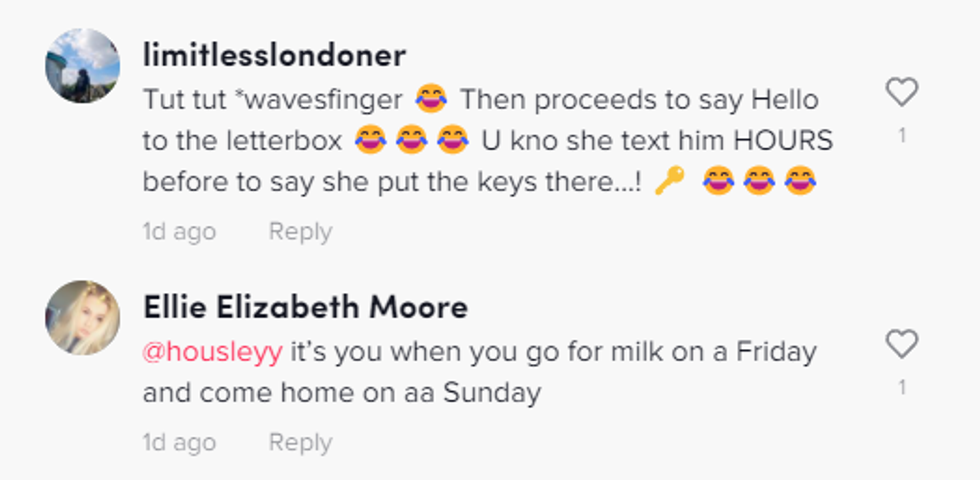
Task: Open the @housleyy mention
Action: pos(212,352)
